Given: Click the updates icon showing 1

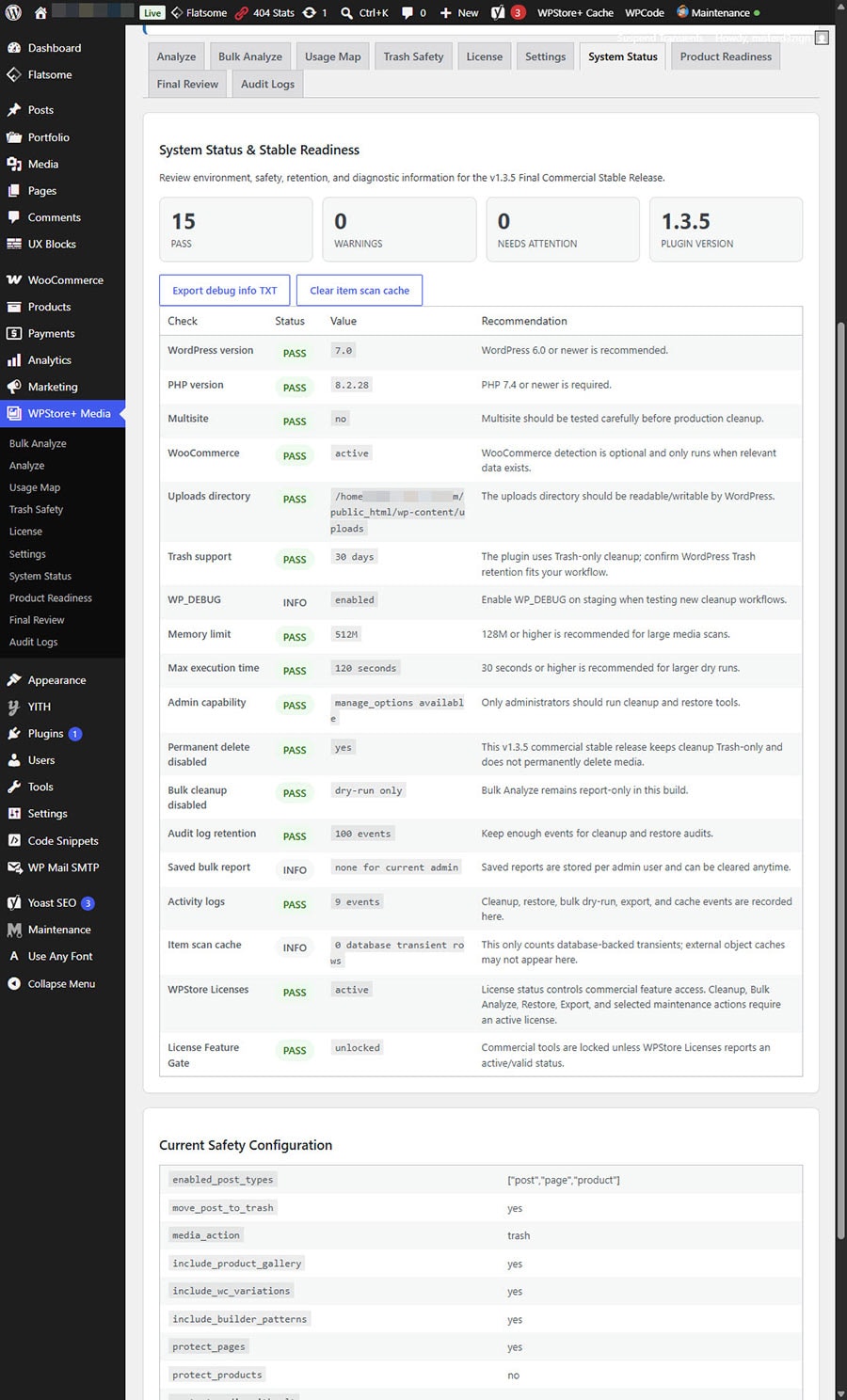Looking at the screenshot, I should click(x=314, y=13).
